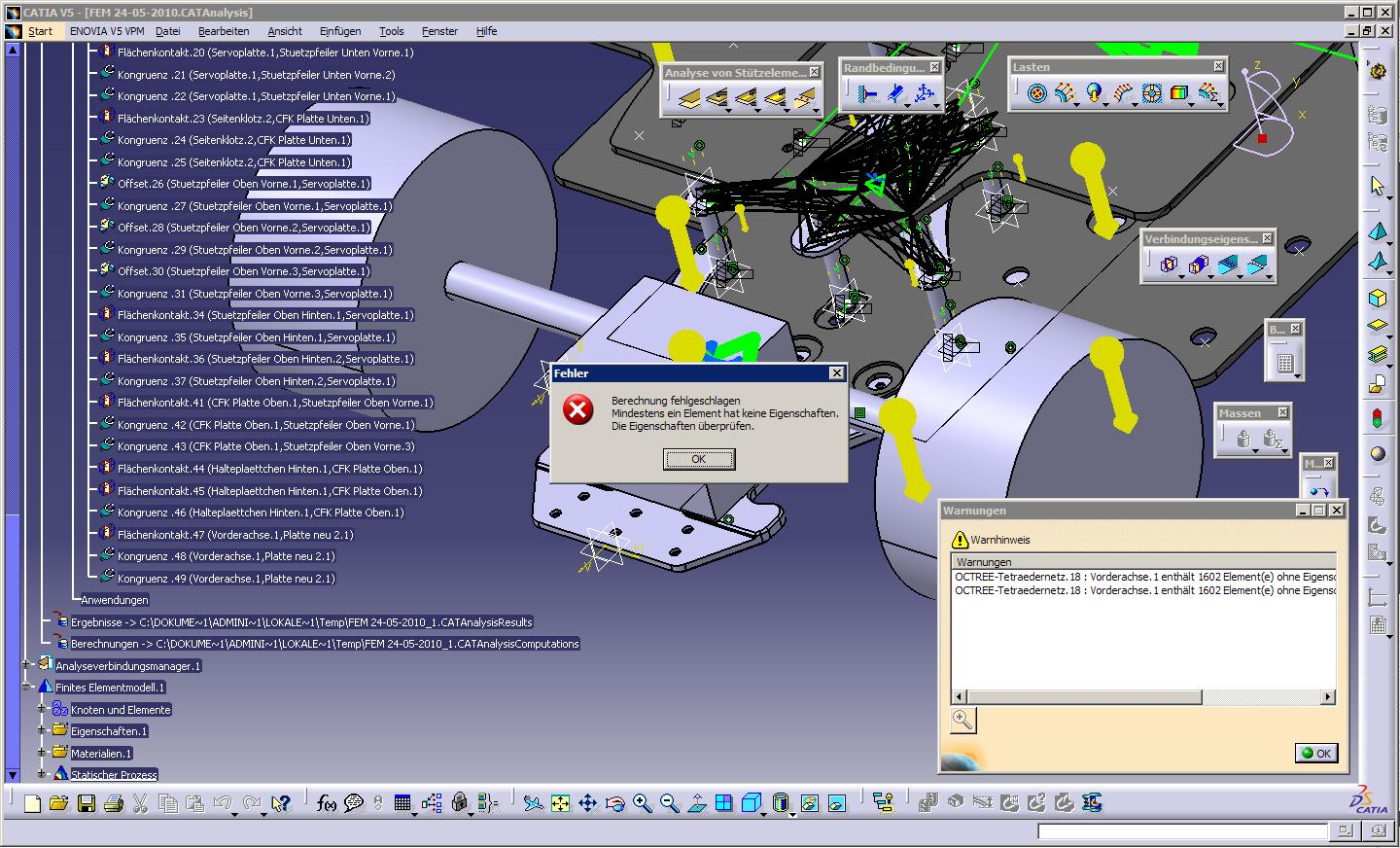Close the Randbedingungen floating toolbar
1400x848 pixels.
[934, 67]
